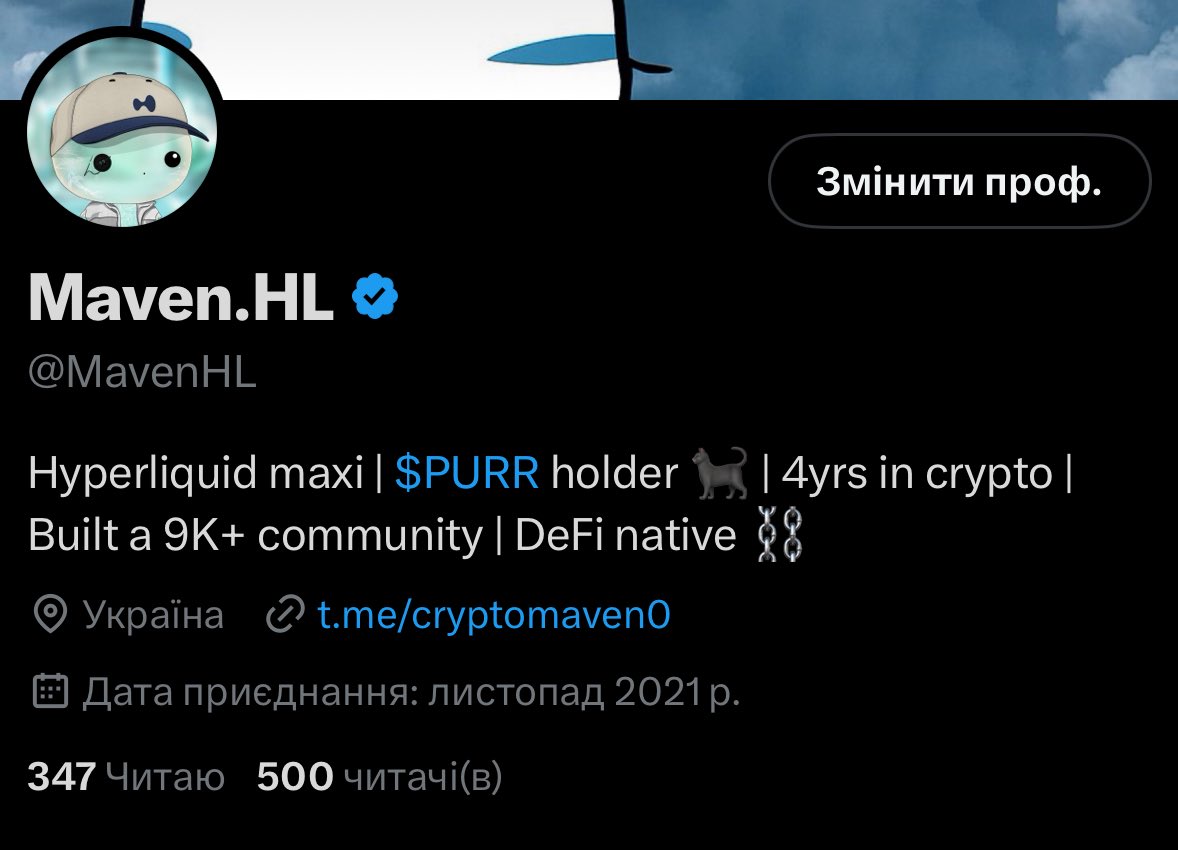Screen dimensions: 1178x850
Task: Click the Дата приєднання join date text
Action: [412, 691]
